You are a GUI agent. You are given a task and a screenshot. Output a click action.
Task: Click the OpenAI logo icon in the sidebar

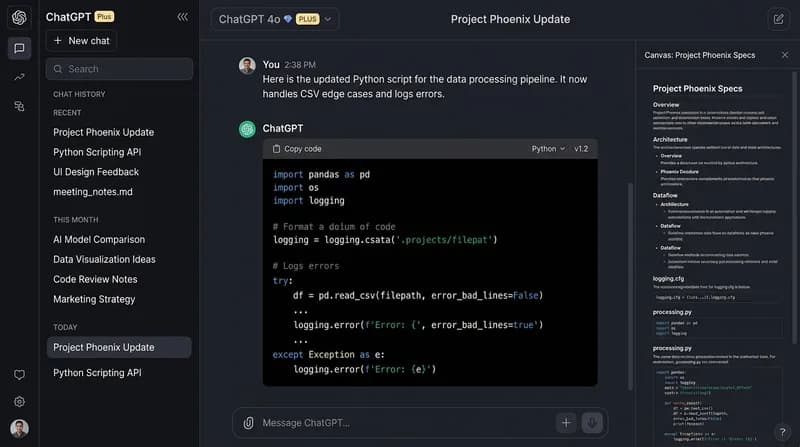19,18
